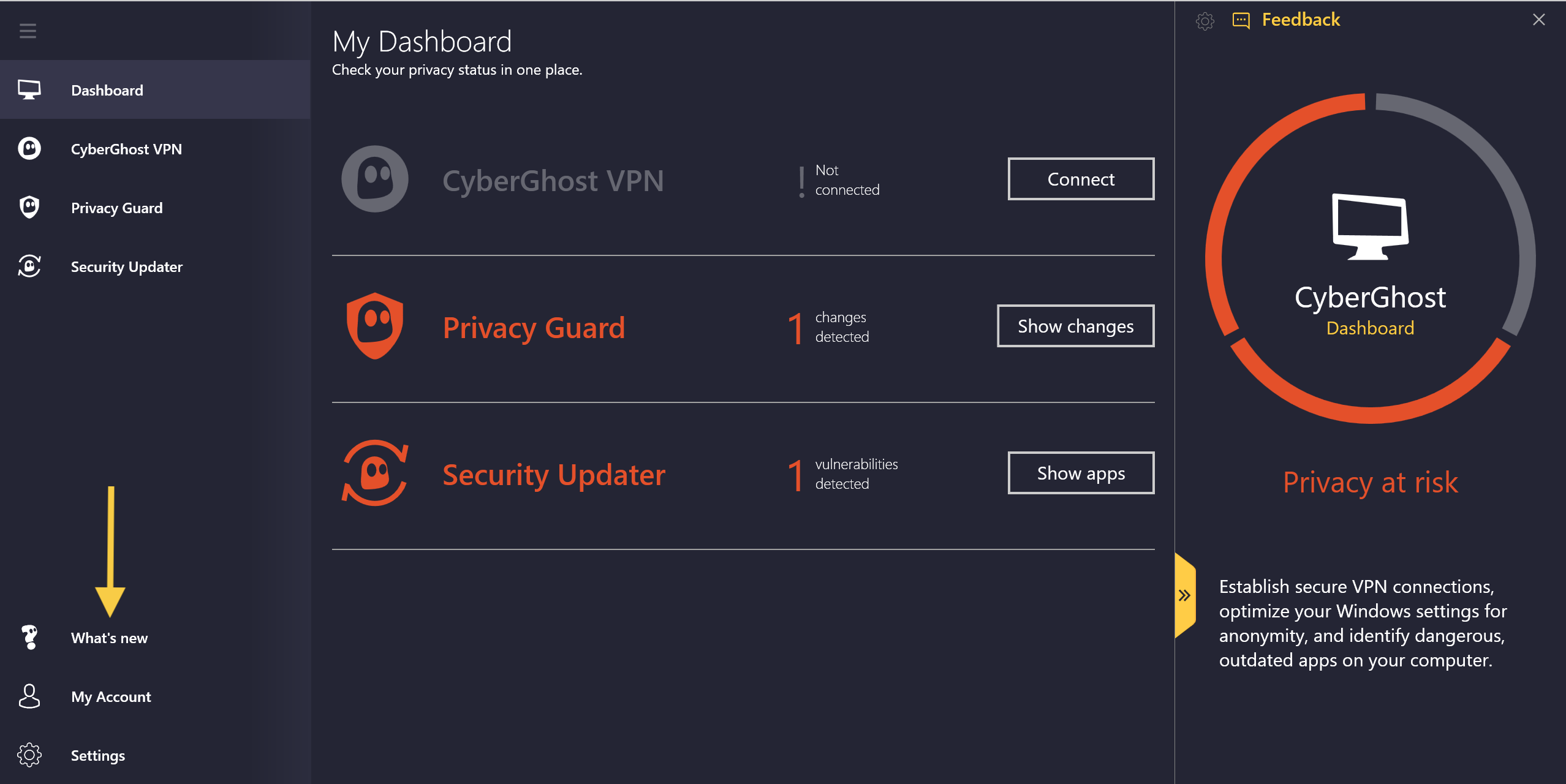Image resolution: width=1566 pixels, height=784 pixels.
Task: Click the Connect button for CyberGhost VPN
Action: [x=1080, y=179]
